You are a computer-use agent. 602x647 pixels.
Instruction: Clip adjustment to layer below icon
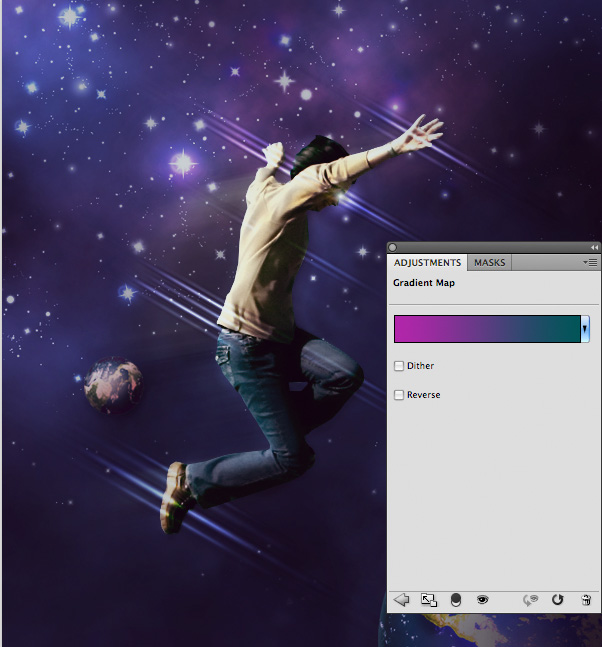(x=456, y=600)
